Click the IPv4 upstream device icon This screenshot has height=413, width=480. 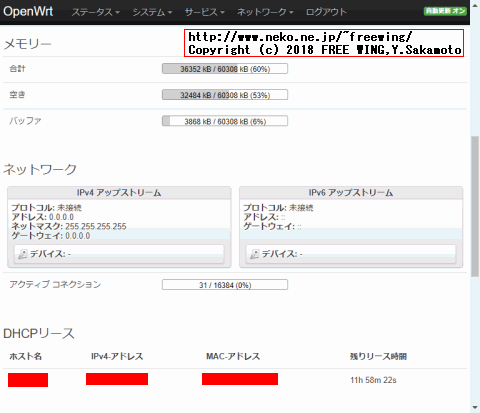tap(23, 254)
